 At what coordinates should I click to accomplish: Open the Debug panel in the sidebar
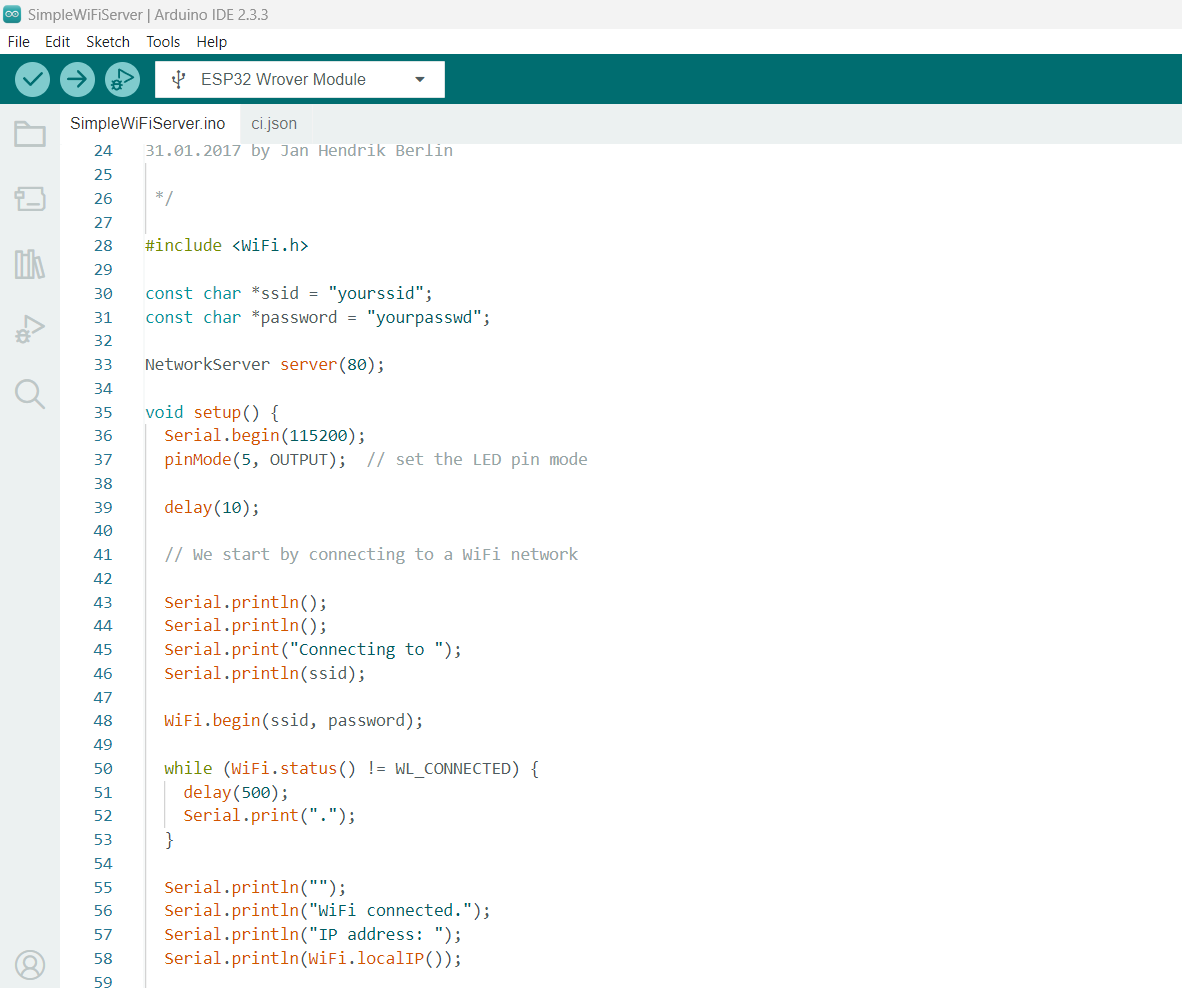(x=30, y=329)
